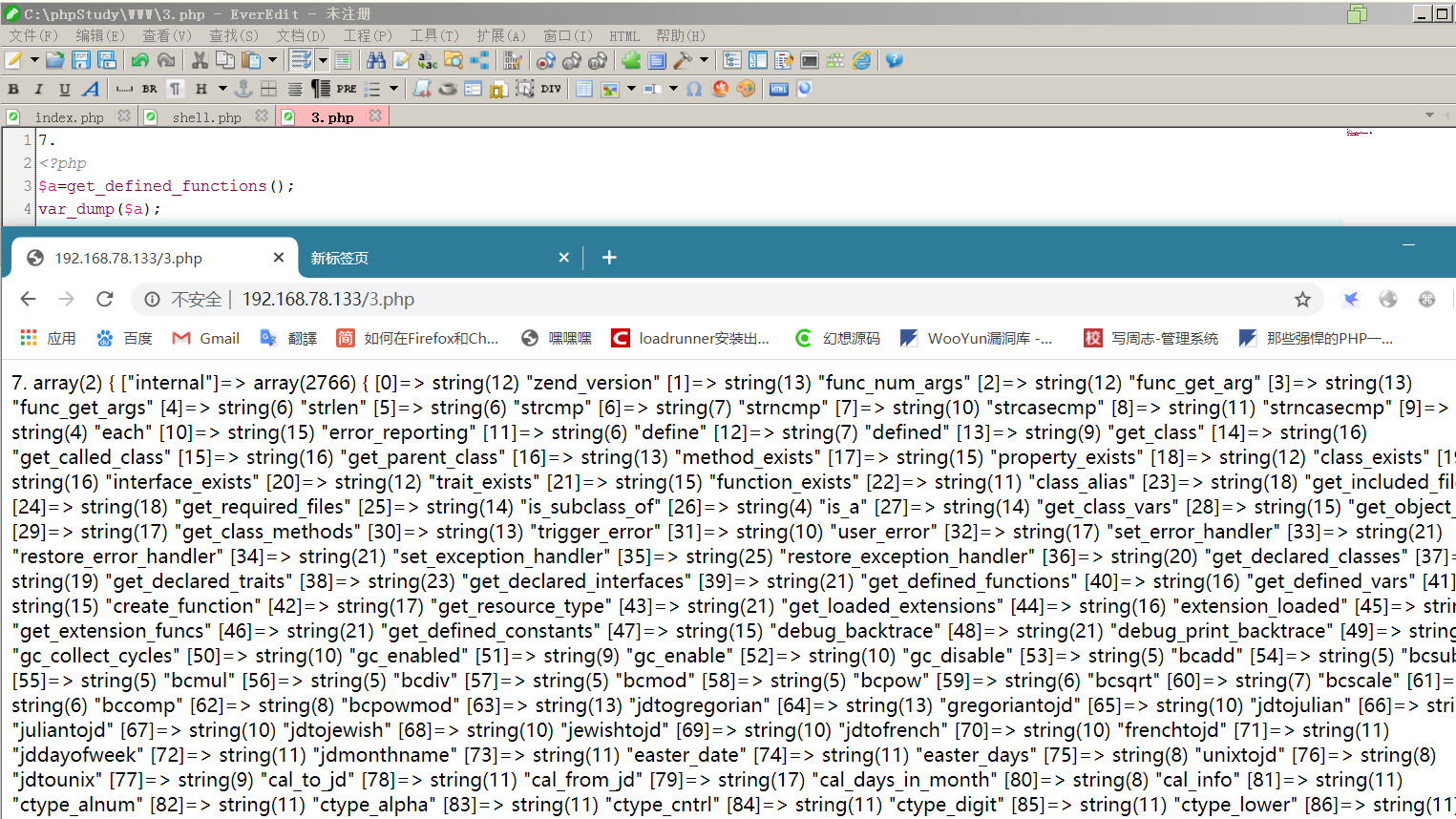Open the paste dropdown arrow

pyautogui.click(x=272, y=60)
